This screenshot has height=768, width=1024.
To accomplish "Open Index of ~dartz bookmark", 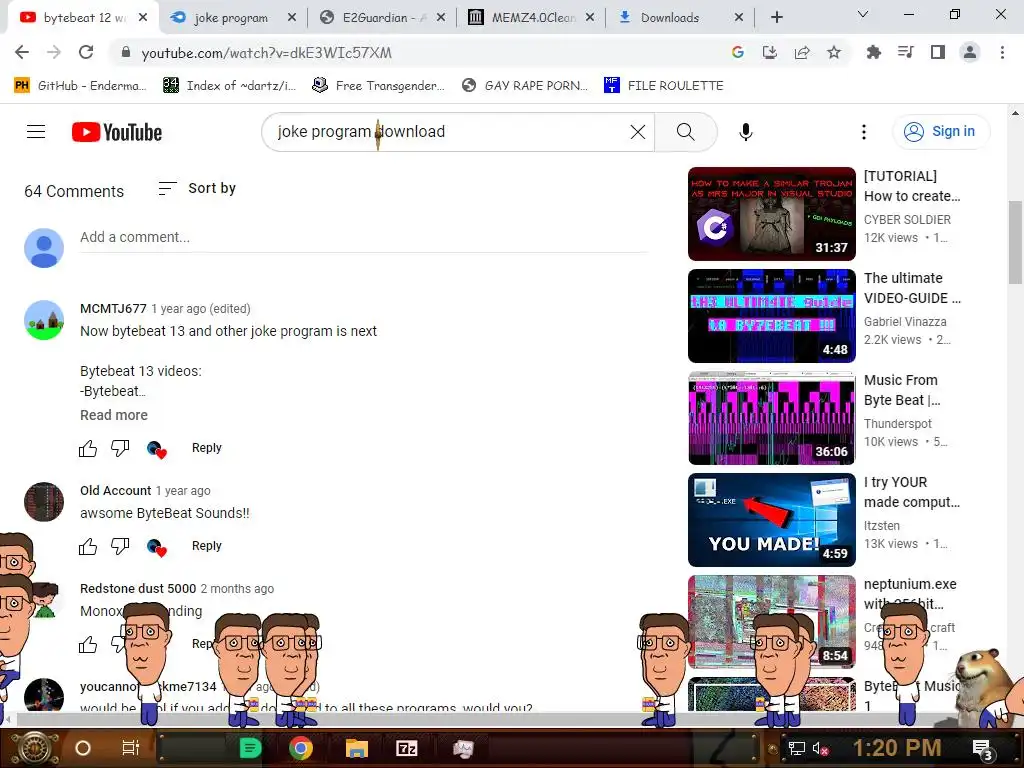I will point(229,86).
